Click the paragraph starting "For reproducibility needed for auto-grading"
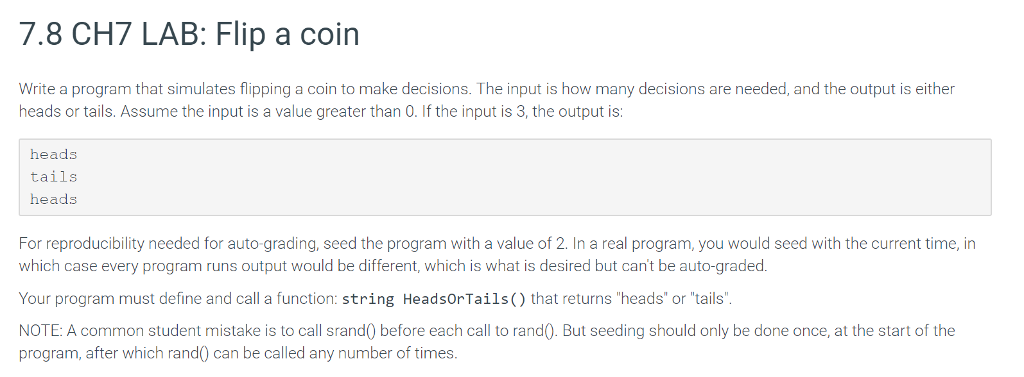The width and height of the screenshot is (1024, 377). click(497, 255)
